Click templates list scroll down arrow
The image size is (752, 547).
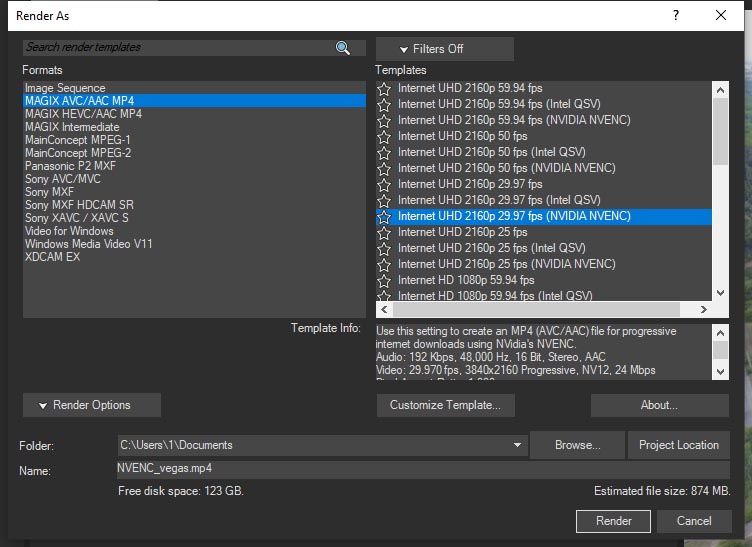tap(720, 293)
